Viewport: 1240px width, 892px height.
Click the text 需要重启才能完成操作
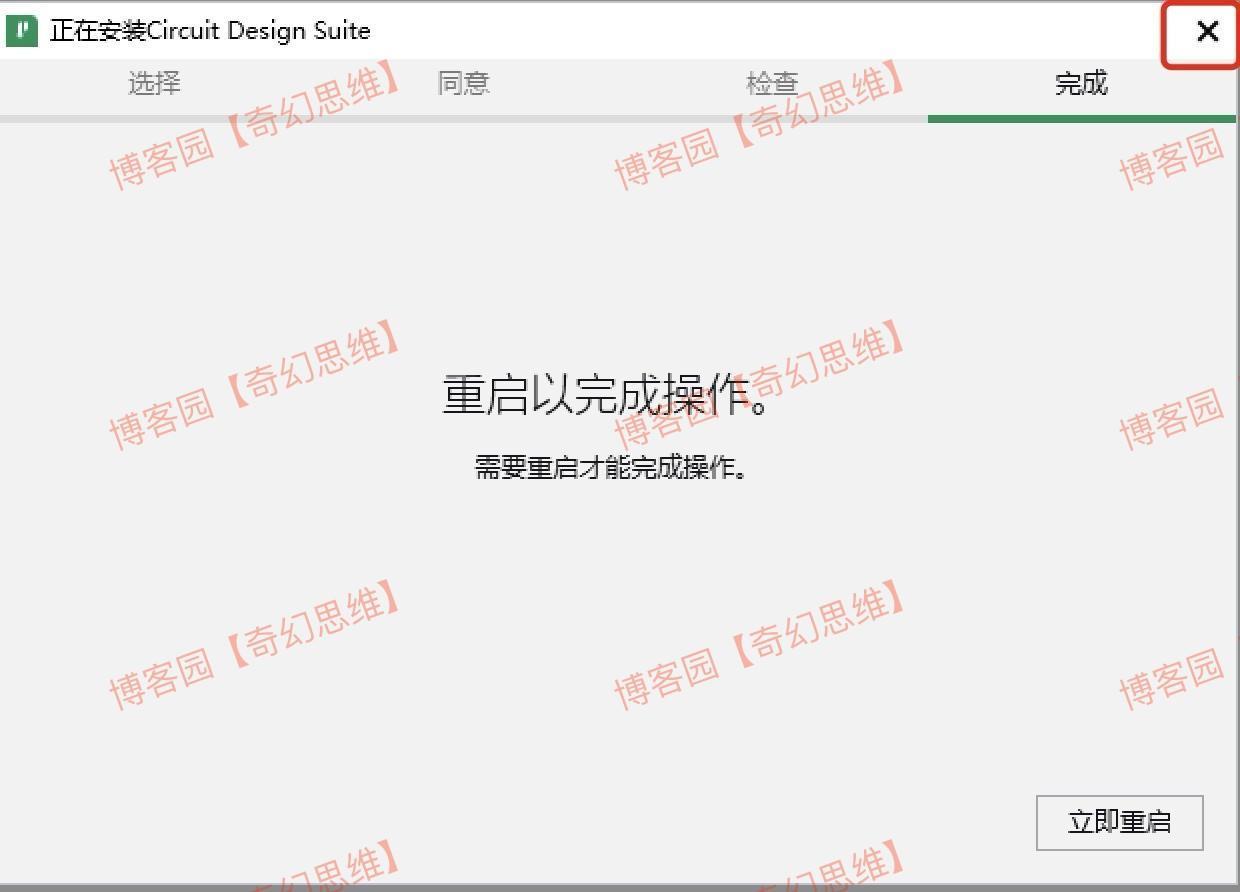(x=610, y=467)
